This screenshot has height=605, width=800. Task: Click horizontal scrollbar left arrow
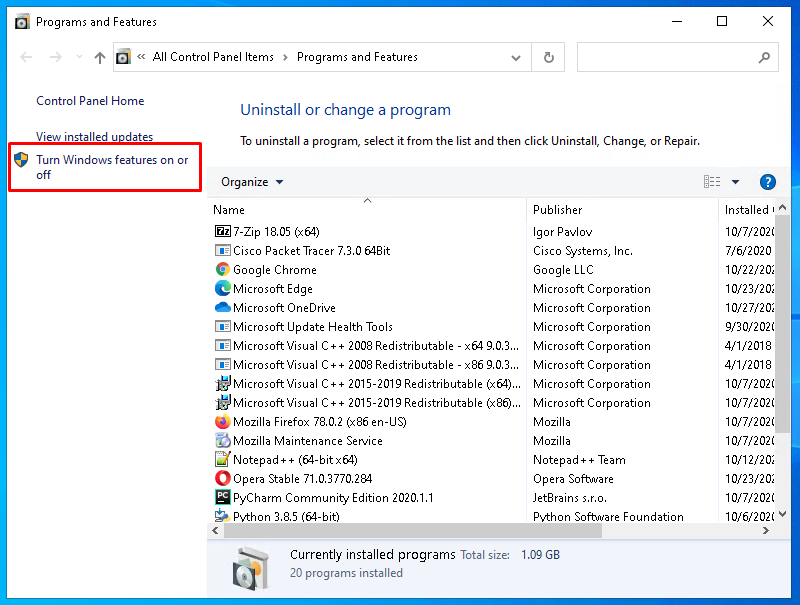[215, 531]
